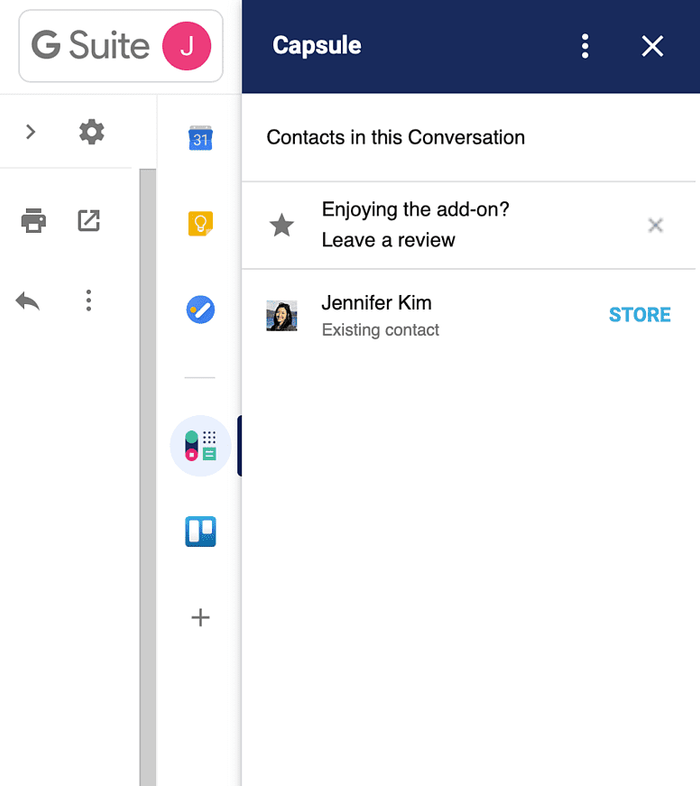Click the vertical scrollbar of the message pane
Viewport: 700px width, 786px height.
148,476
